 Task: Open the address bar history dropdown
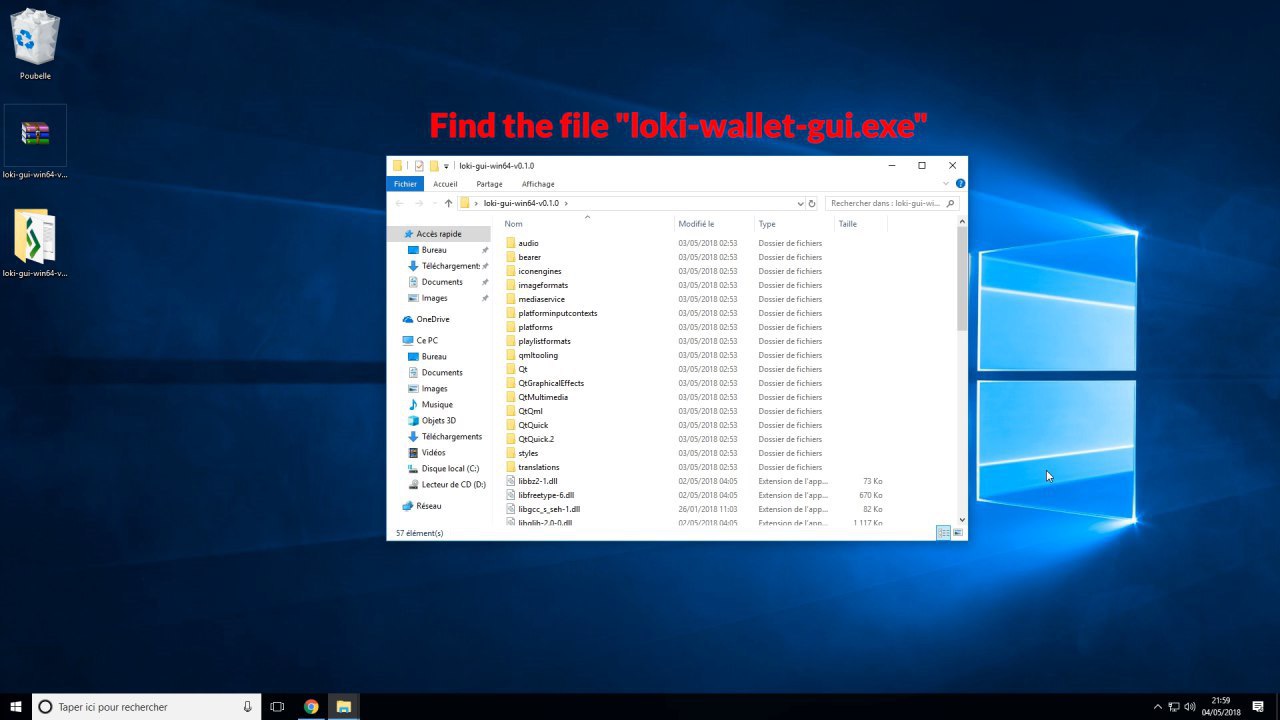(x=800, y=203)
